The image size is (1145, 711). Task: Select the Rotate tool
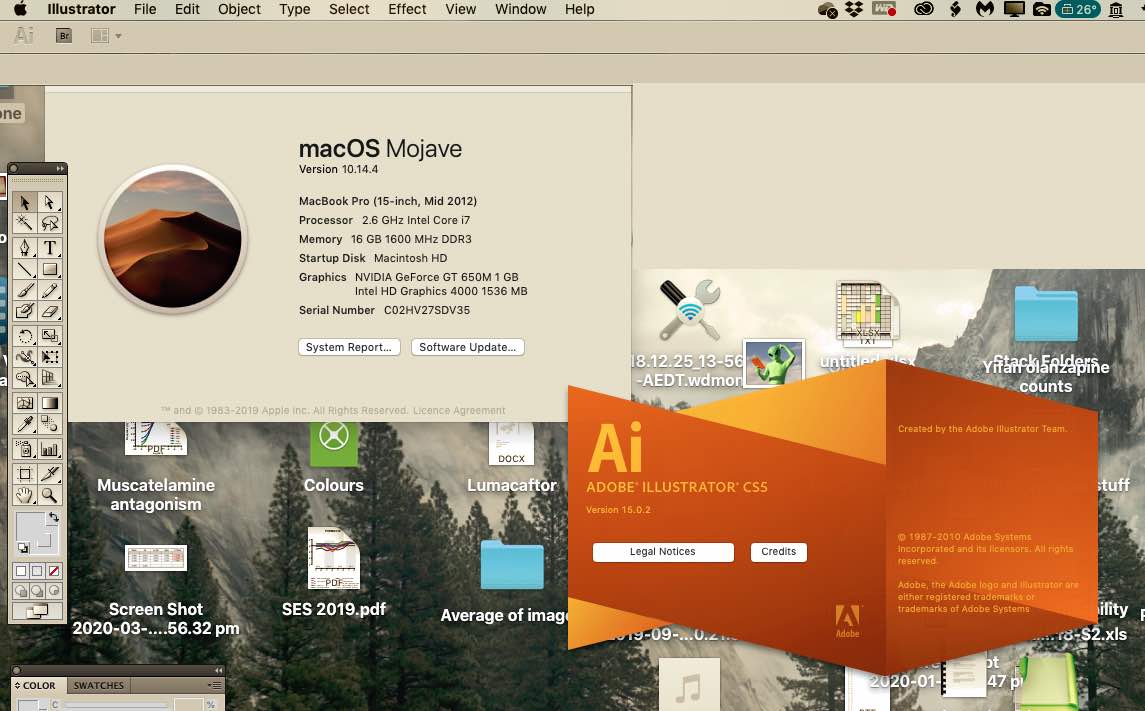25,336
